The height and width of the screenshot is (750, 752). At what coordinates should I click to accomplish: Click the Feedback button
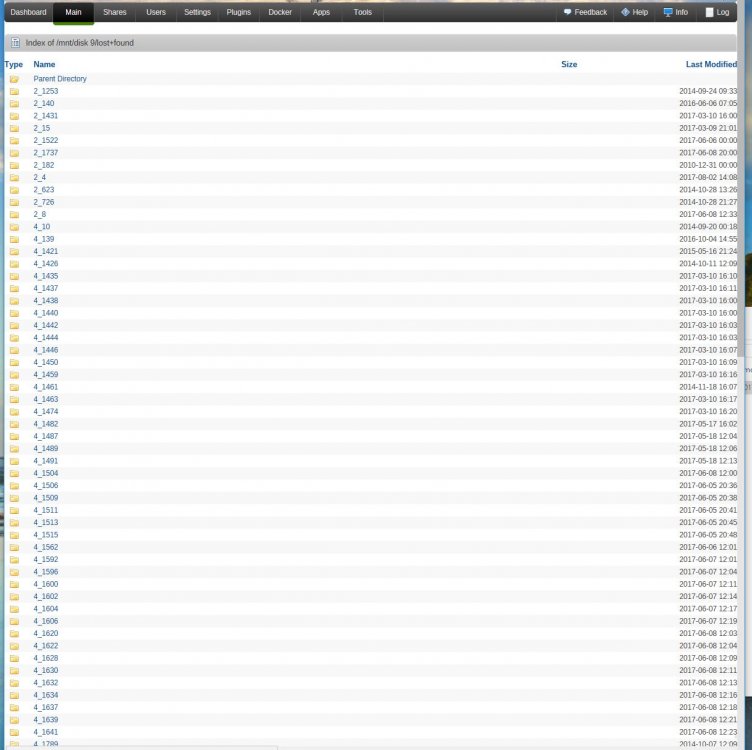(x=585, y=12)
